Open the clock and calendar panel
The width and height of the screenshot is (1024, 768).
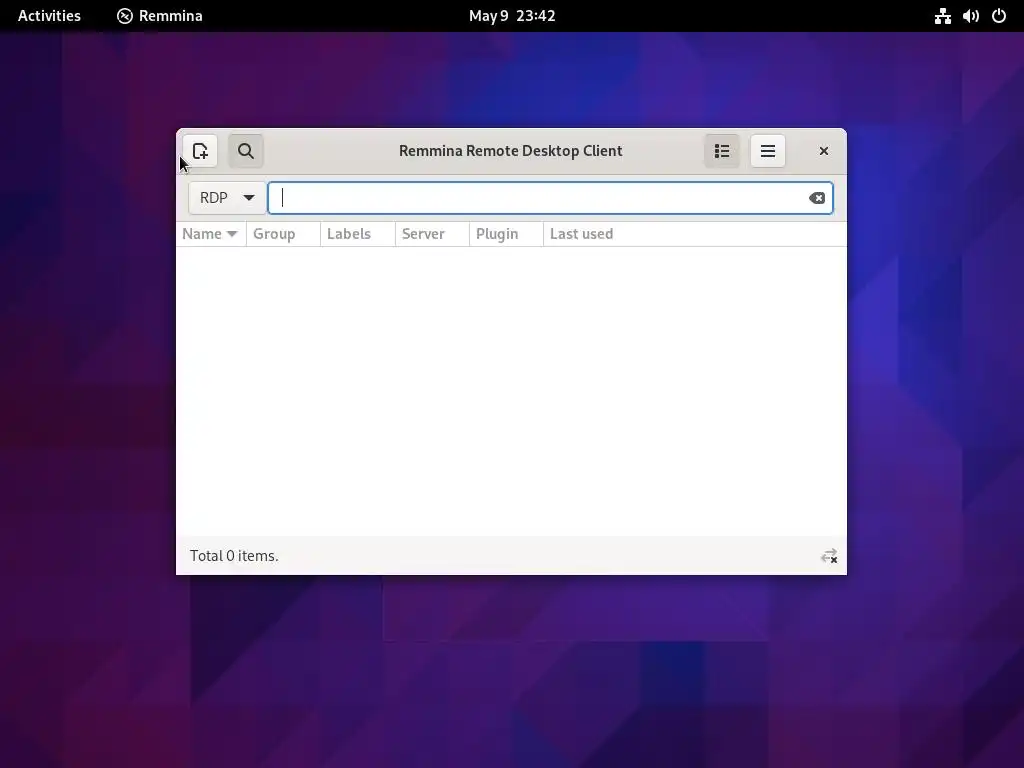tap(512, 16)
